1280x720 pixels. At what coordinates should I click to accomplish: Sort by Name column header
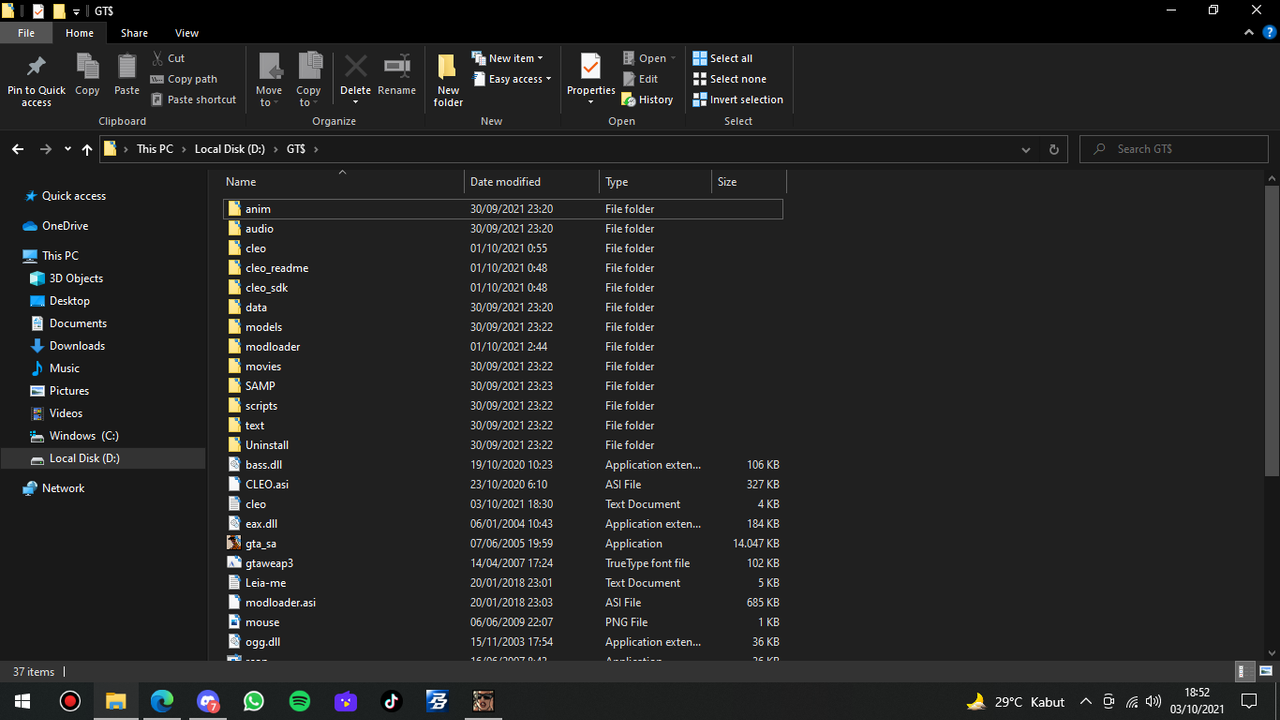coord(342,182)
